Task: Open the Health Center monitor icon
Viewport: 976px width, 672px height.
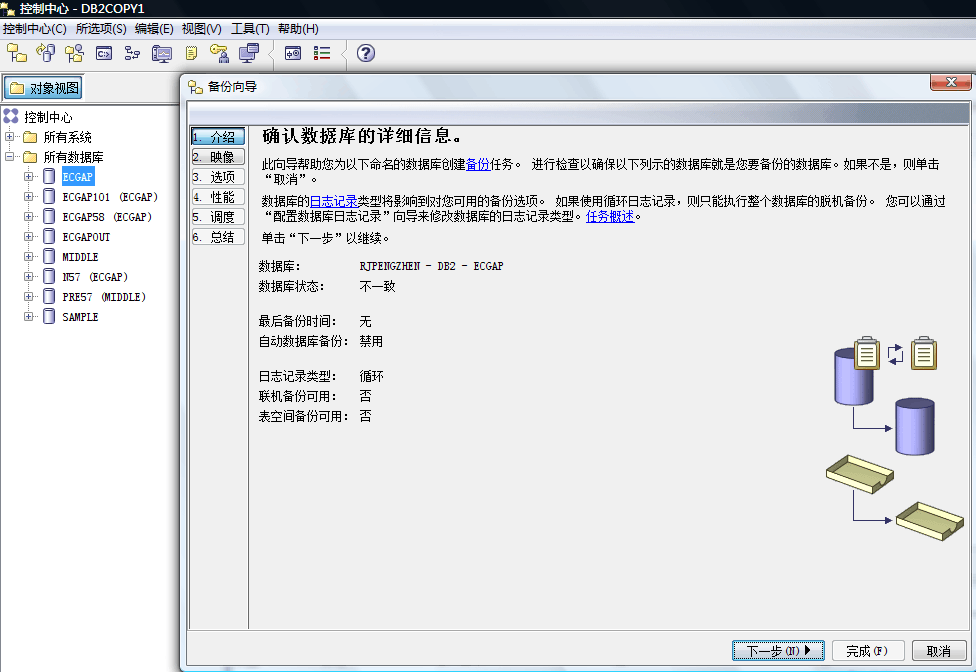Action: 162,54
